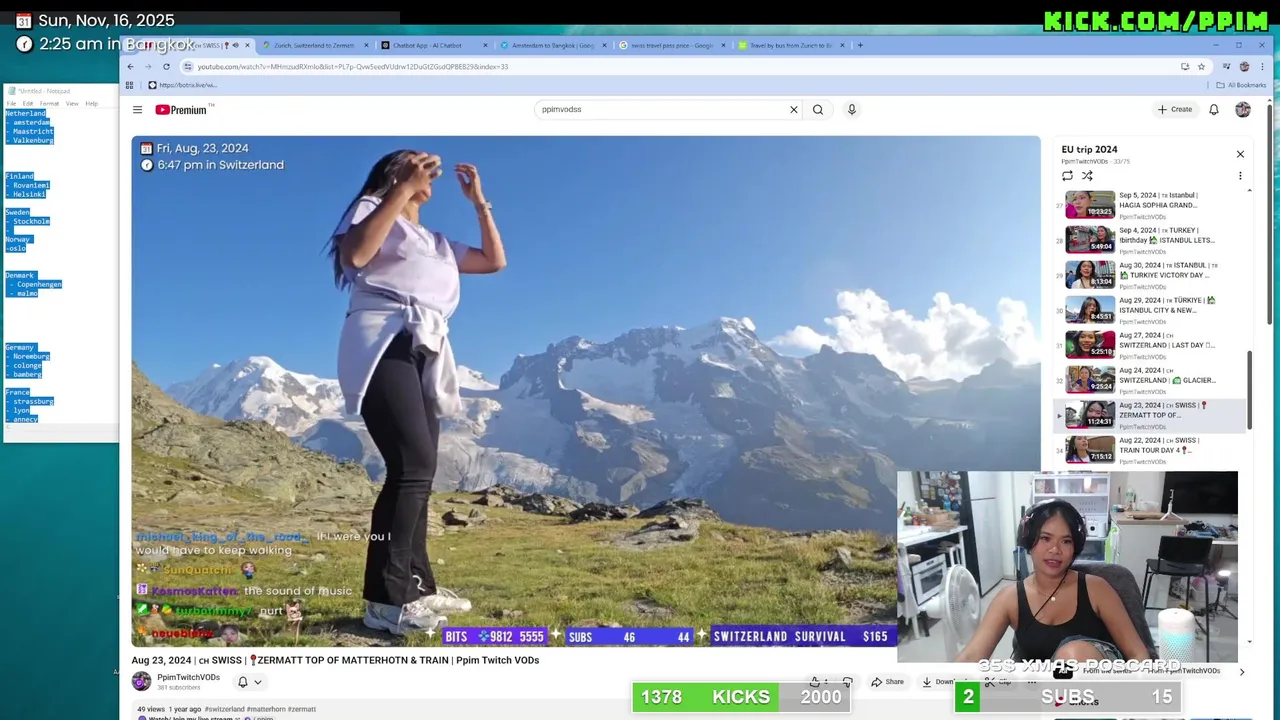Play Aug 30 Turkiye Victory Day video
1280x720 pixels.
pyautogui.click(x=1150, y=275)
